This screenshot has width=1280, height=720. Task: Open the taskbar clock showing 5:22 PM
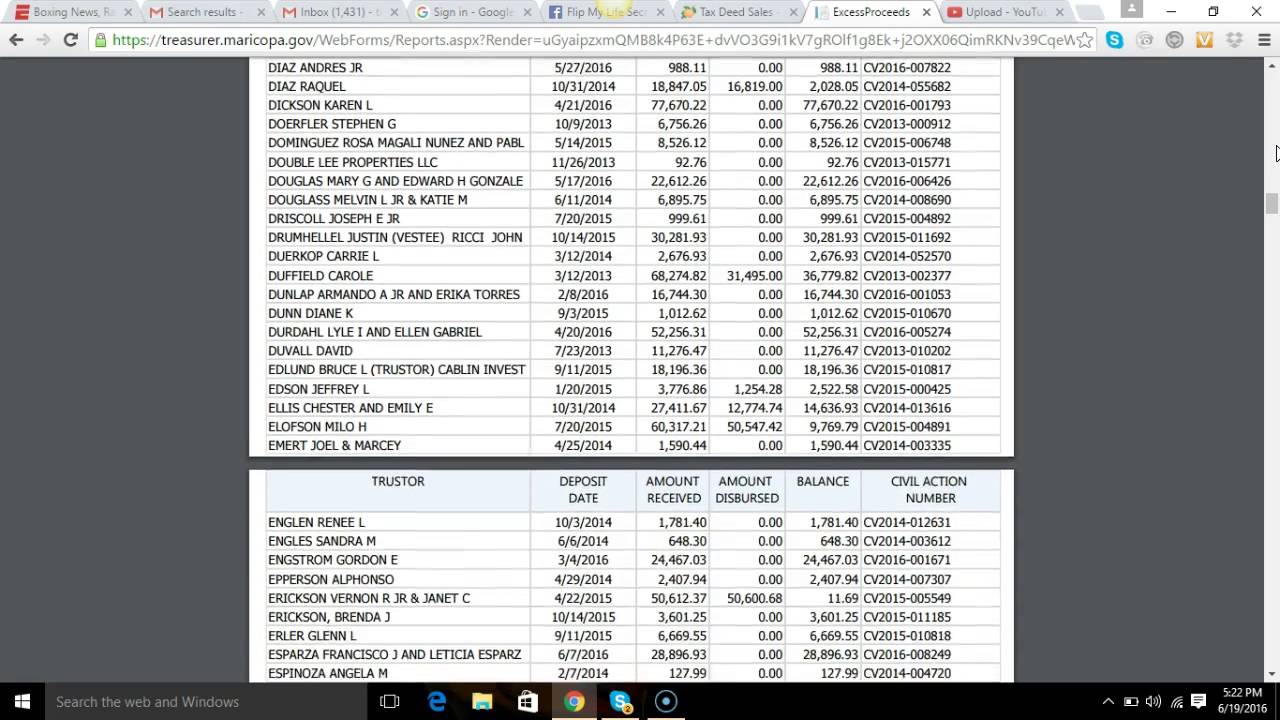[1242, 701]
